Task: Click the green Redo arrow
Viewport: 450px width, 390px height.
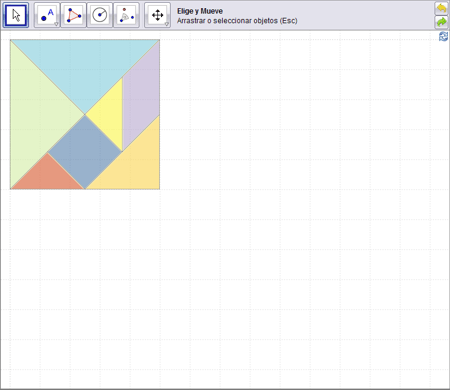Action: pyautogui.click(x=442, y=22)
